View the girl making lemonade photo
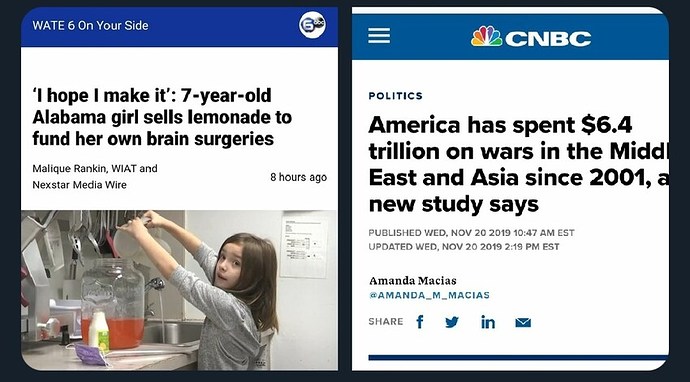The height and width of the screenshot is (382, 690). [180, 290]
